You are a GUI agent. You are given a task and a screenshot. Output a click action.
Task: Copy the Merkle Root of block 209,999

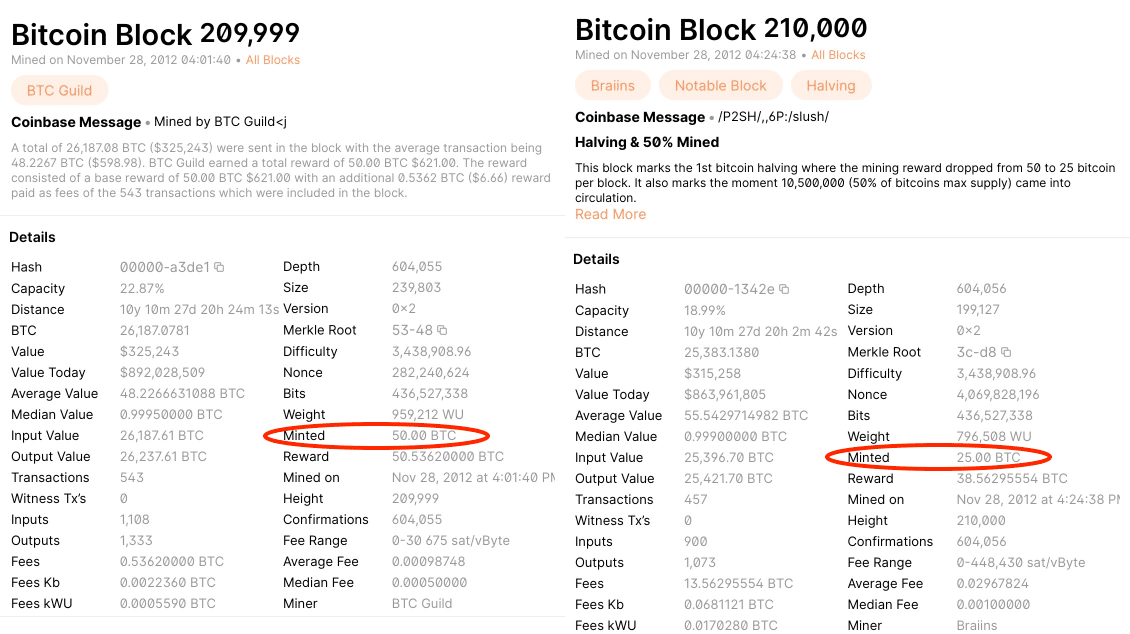click(440, 329)
